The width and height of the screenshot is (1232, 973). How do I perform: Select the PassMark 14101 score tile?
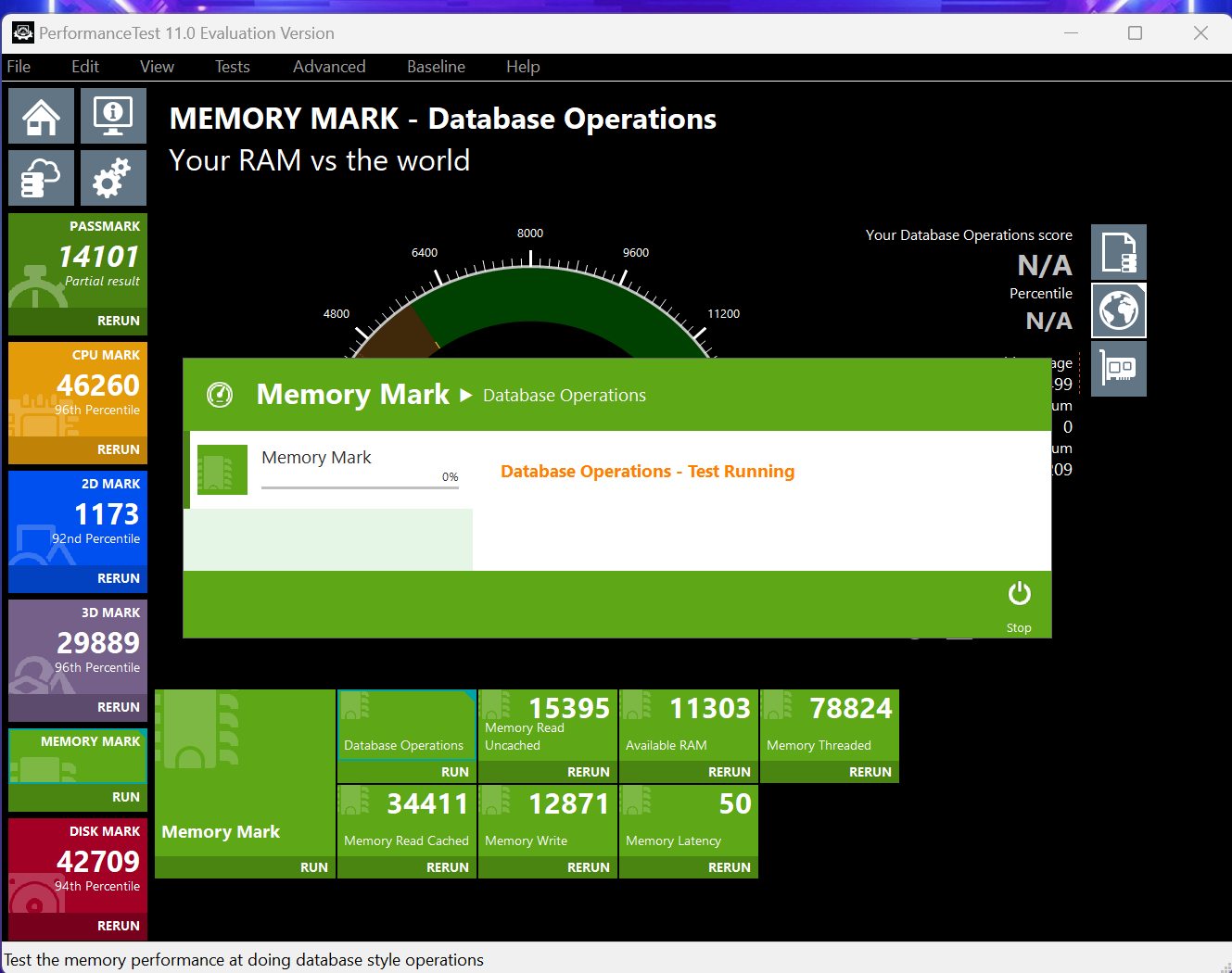coord(78,262)
